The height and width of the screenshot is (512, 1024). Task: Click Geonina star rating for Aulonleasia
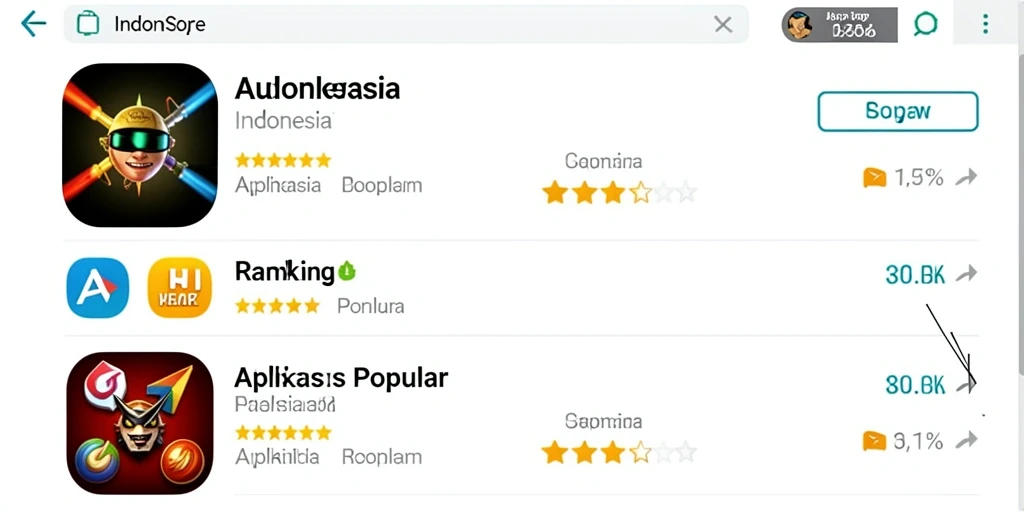coord(618,193)
